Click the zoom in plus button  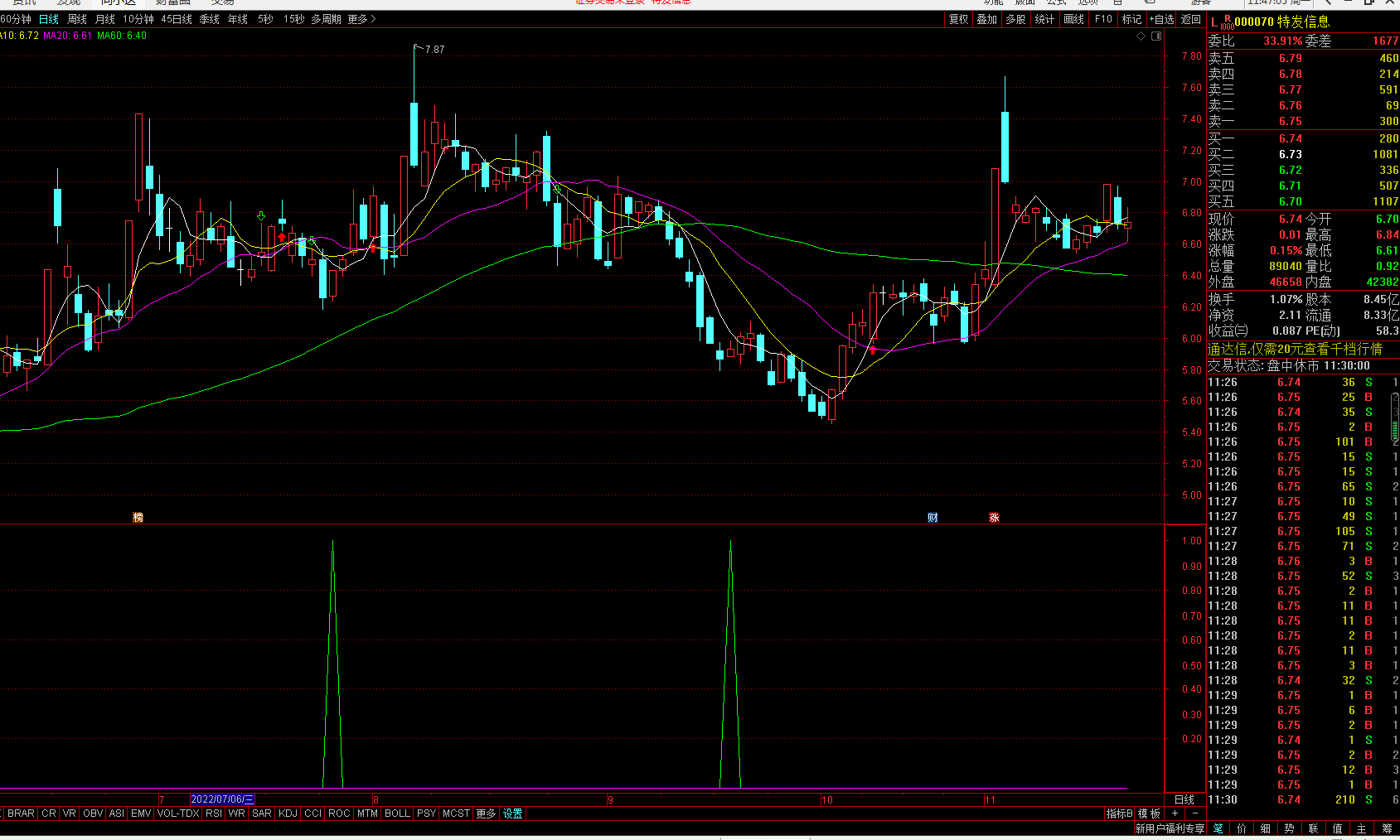click(x=1175, y=813)
